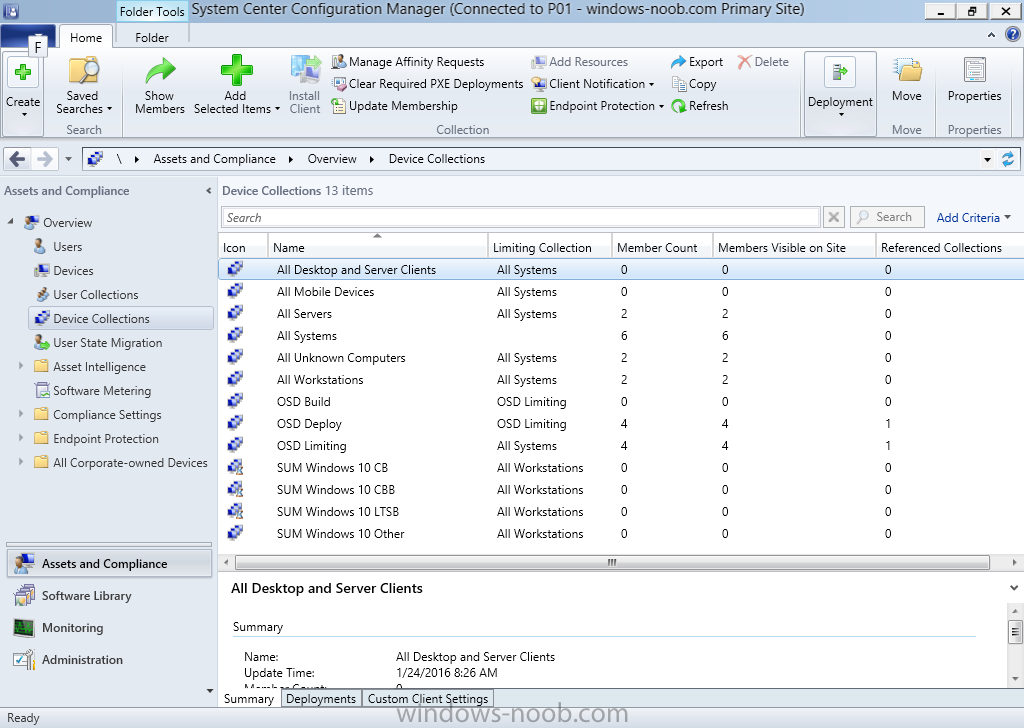
Task: Sort by Limiting Collection column
Action: point(549,247)
